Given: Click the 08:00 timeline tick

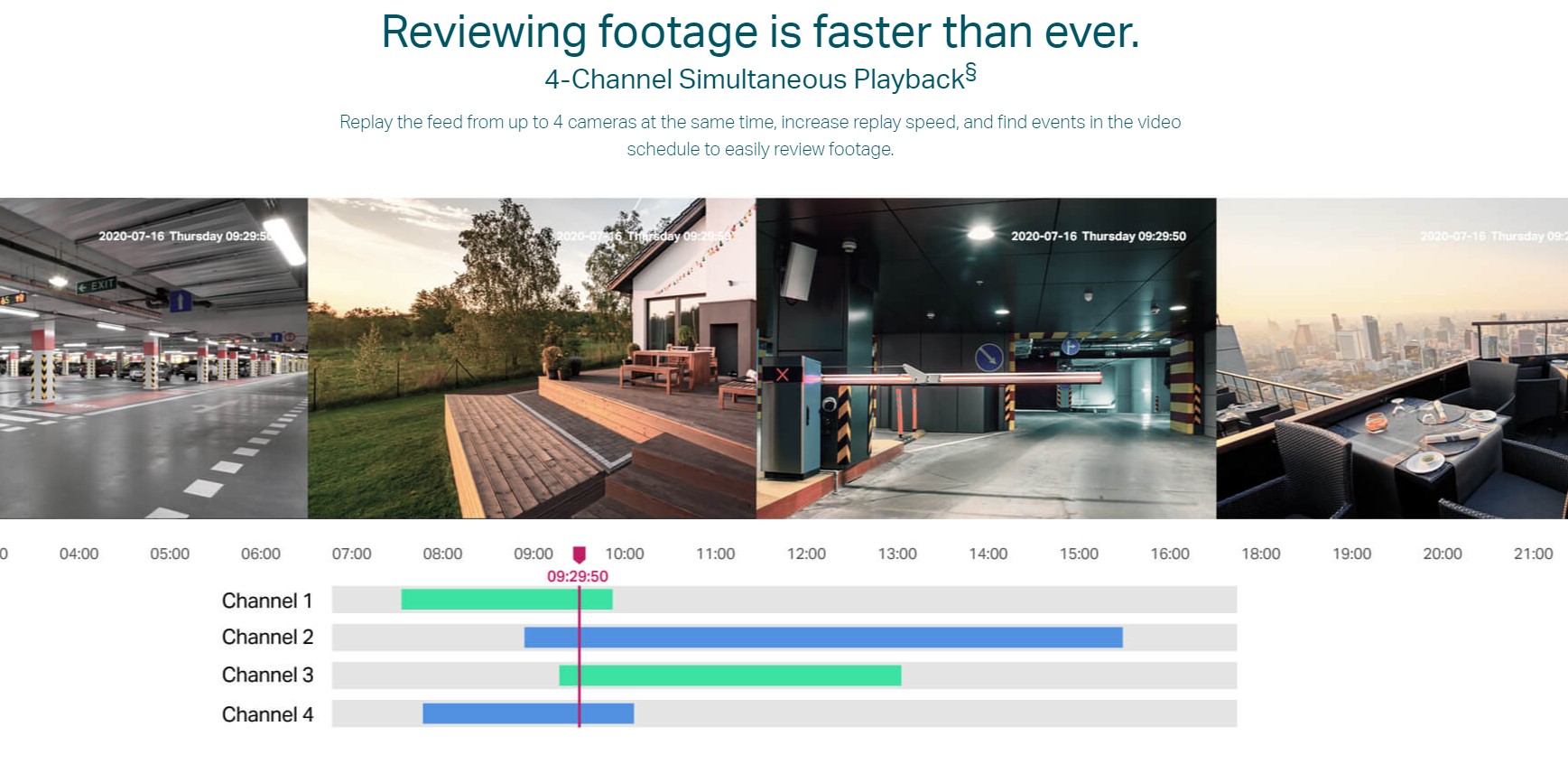Looking at the screenshot, I should tap(442, 554).
